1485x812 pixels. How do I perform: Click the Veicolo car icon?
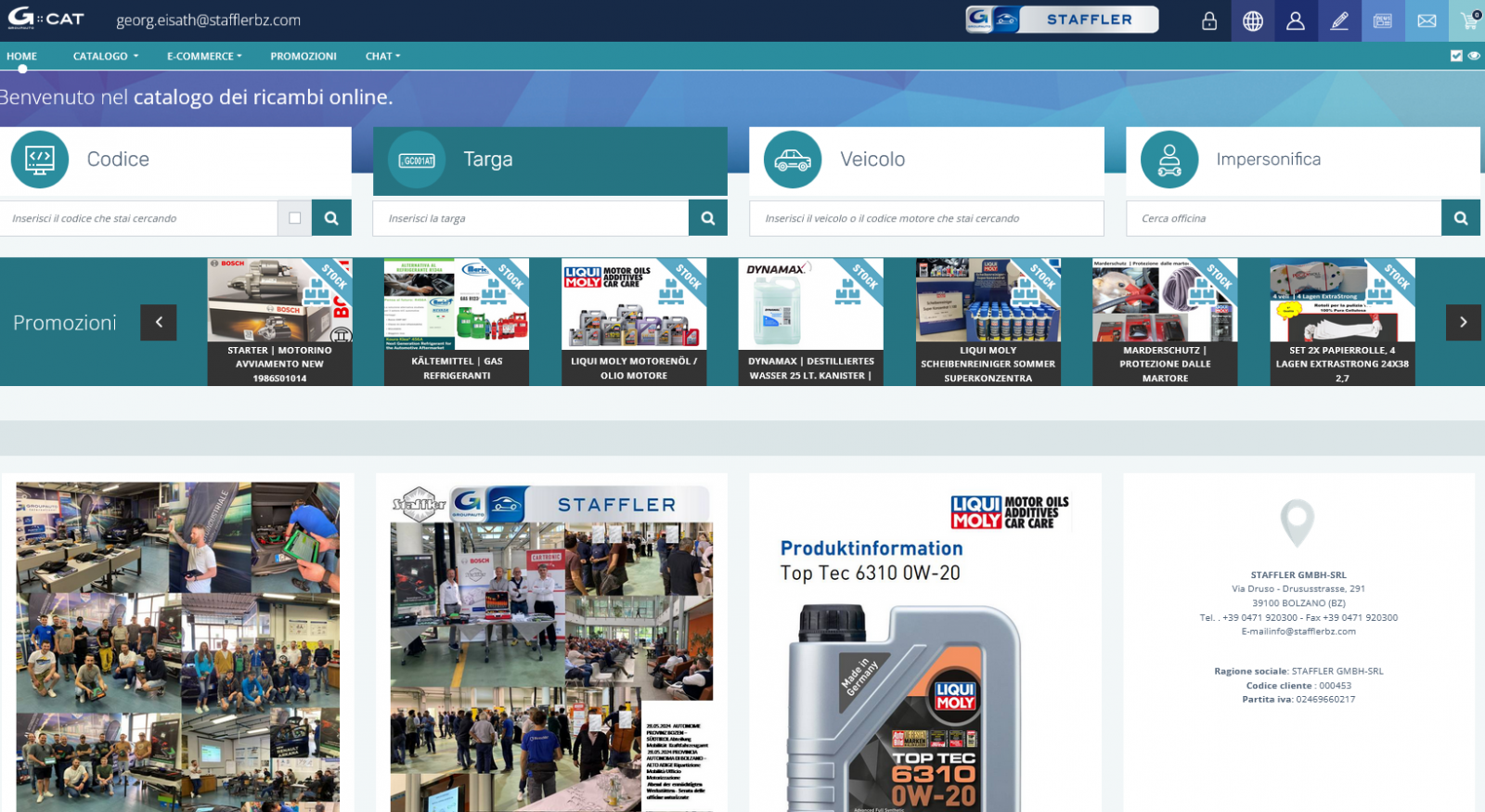(x=793, y=160)
